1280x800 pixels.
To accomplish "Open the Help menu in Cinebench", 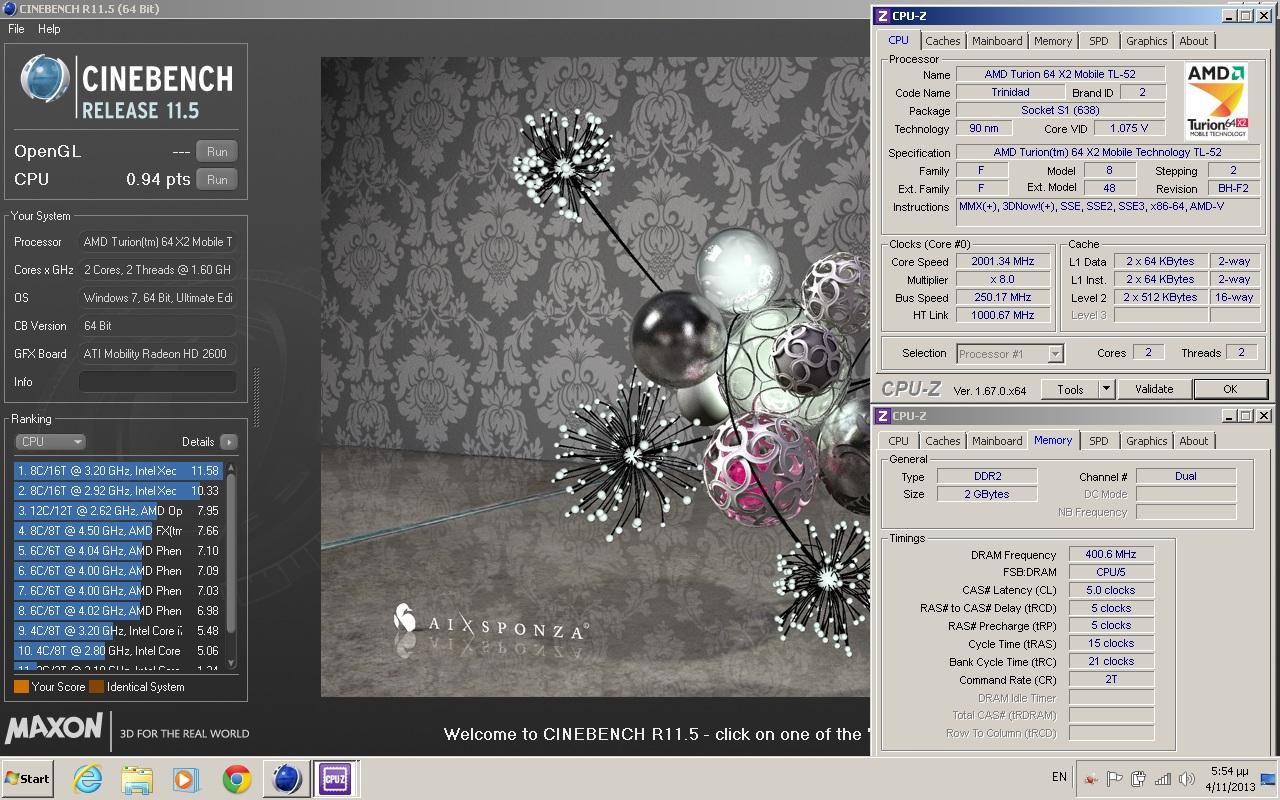I will (x=49, y=29).
